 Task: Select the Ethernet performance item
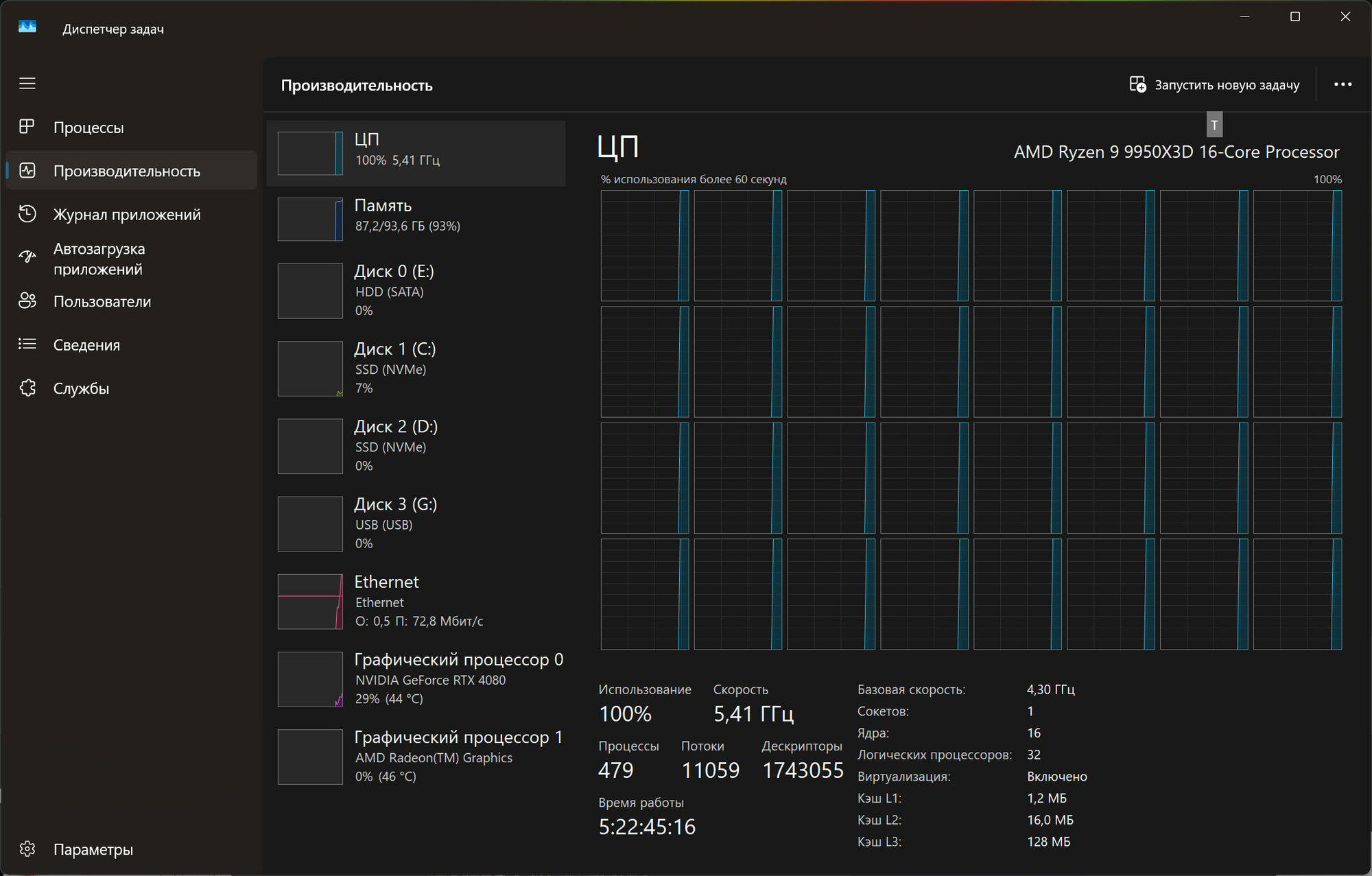(416, 601)
